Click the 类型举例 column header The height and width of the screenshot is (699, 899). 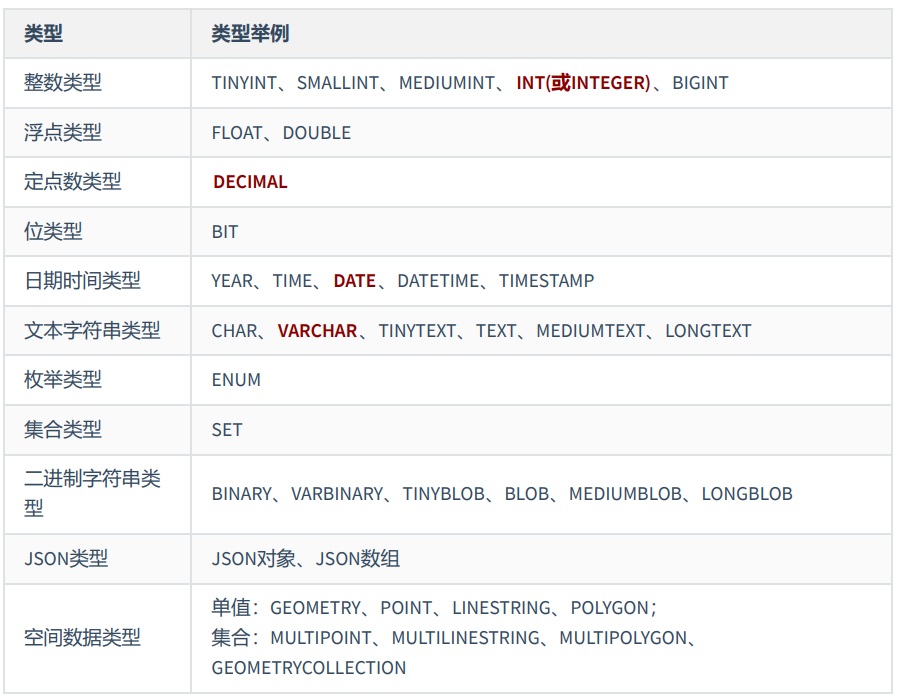pos(250,34)
